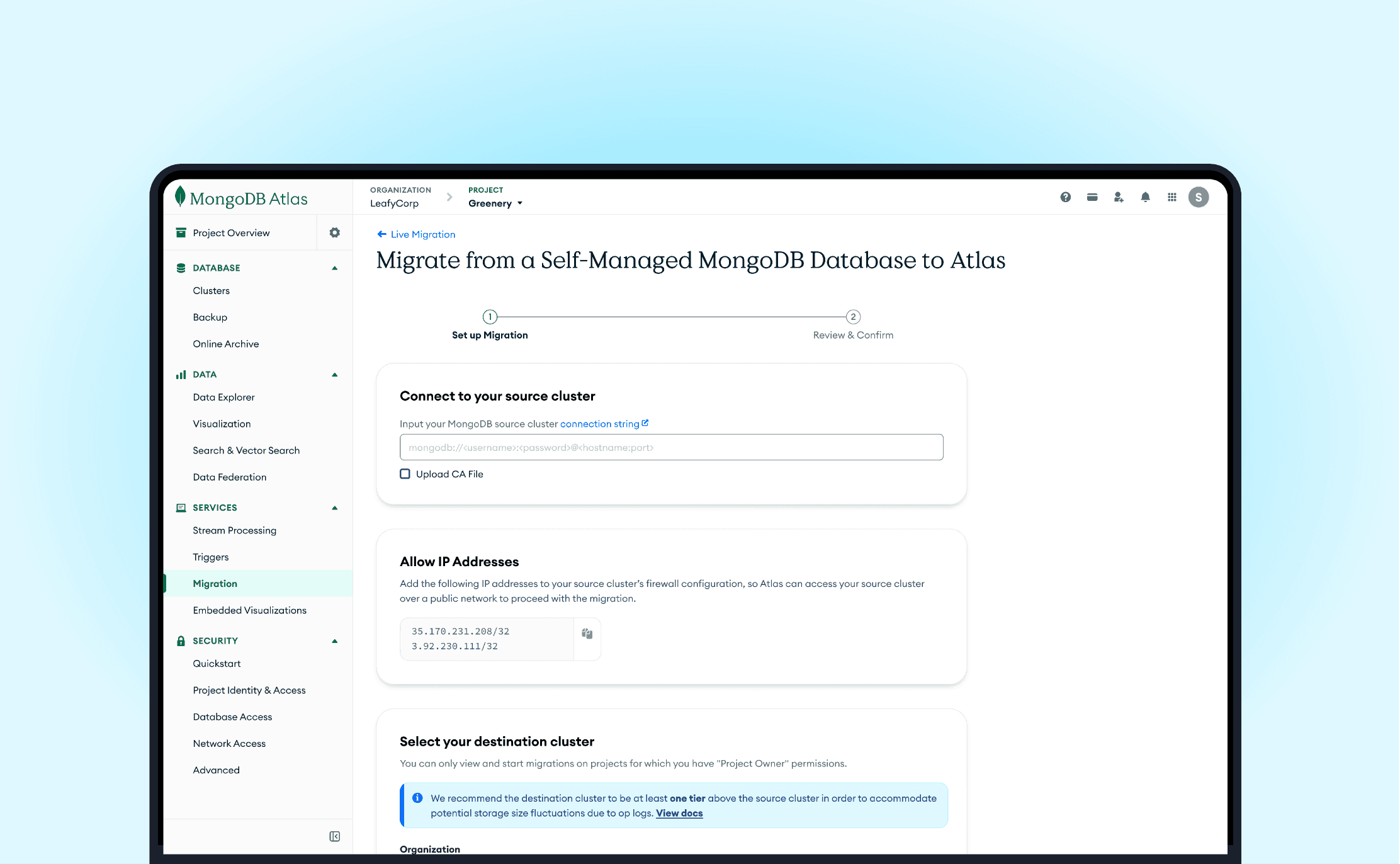Copy the IP addresses with the copy icon
The height and width of the screenshot is (864, 1400).
click(587, 634)
